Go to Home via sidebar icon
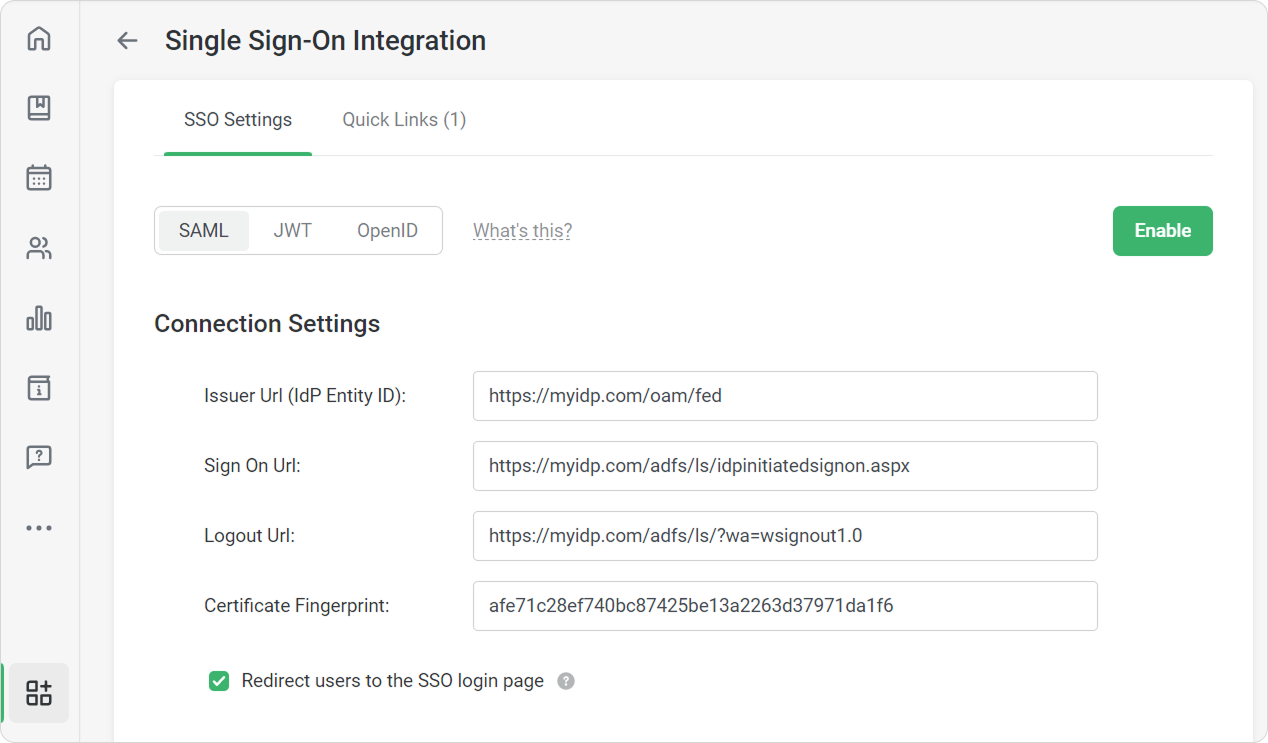Viewport: 1268px width, 743px height. click(x=39, y=39)
